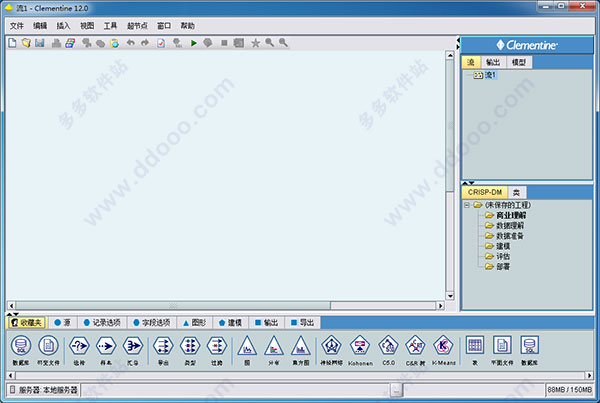Viewport: 600px width, 403px height.
Task: Open the 视图 menu
Action: 87,26
